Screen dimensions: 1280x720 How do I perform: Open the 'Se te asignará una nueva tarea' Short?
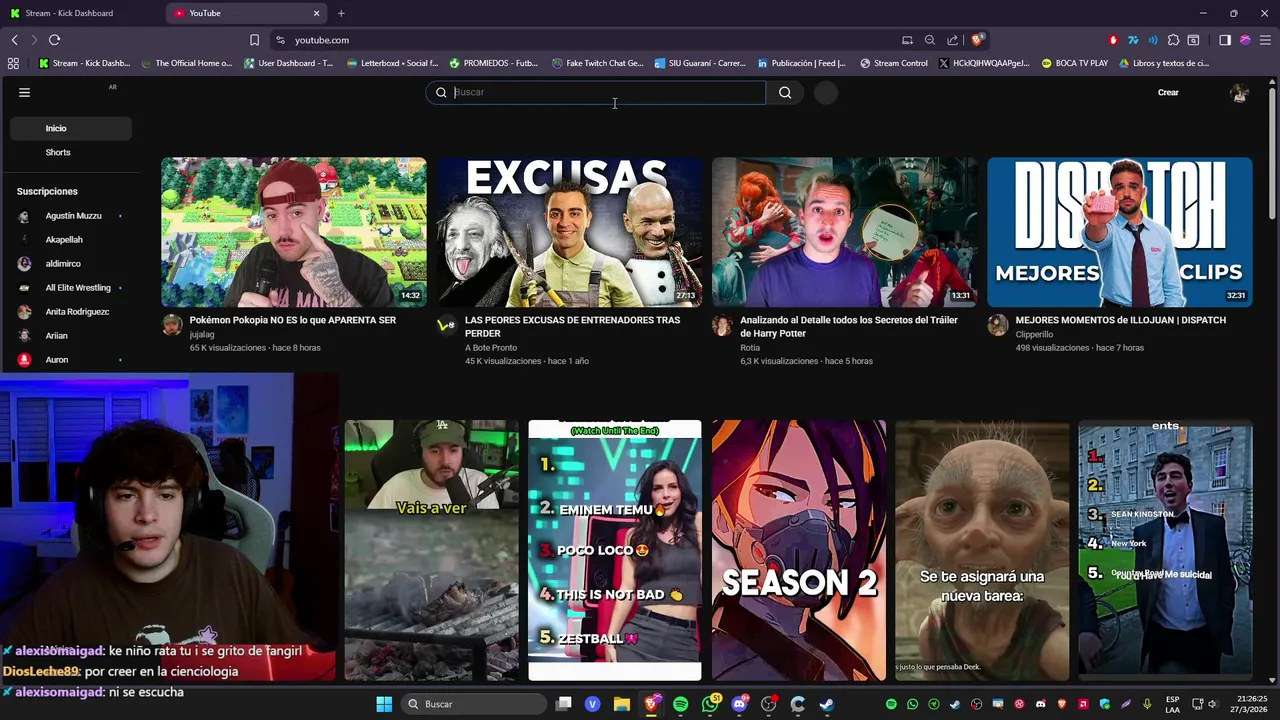coord(982,550)
